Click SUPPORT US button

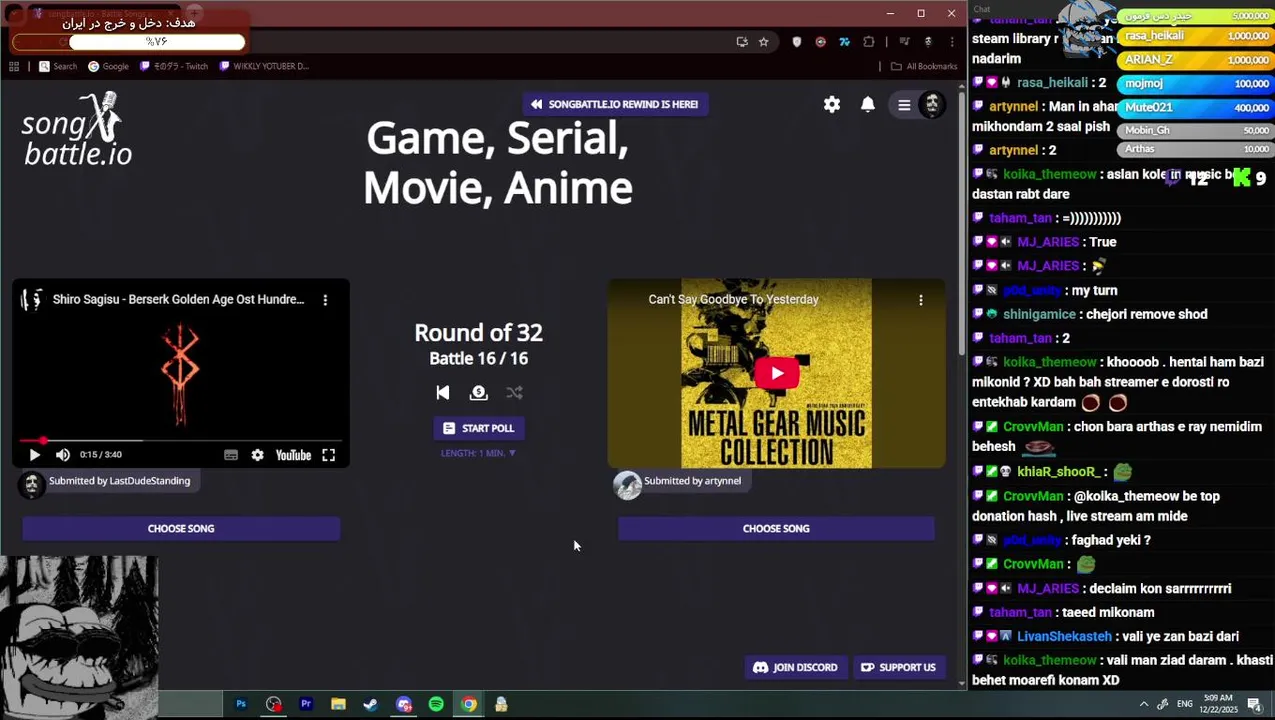[898, 667]
